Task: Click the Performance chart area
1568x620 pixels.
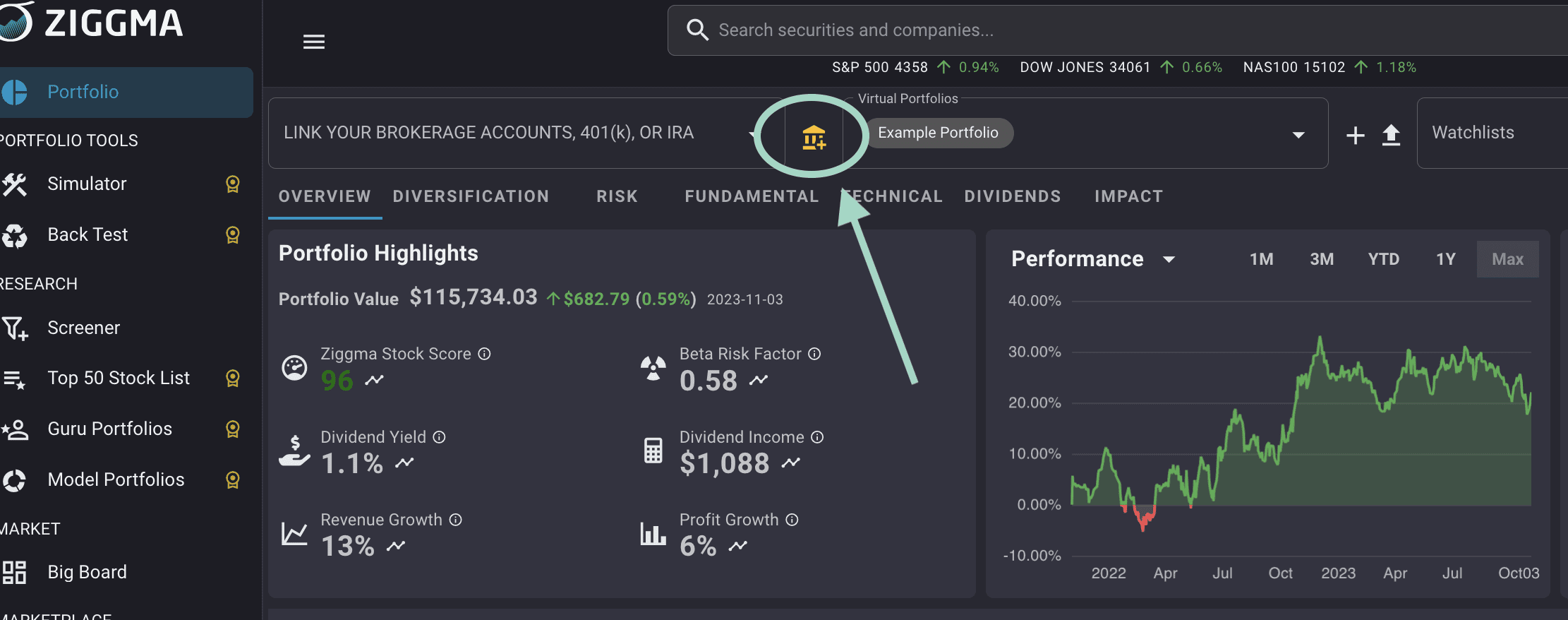Action: click(1301, 427)
